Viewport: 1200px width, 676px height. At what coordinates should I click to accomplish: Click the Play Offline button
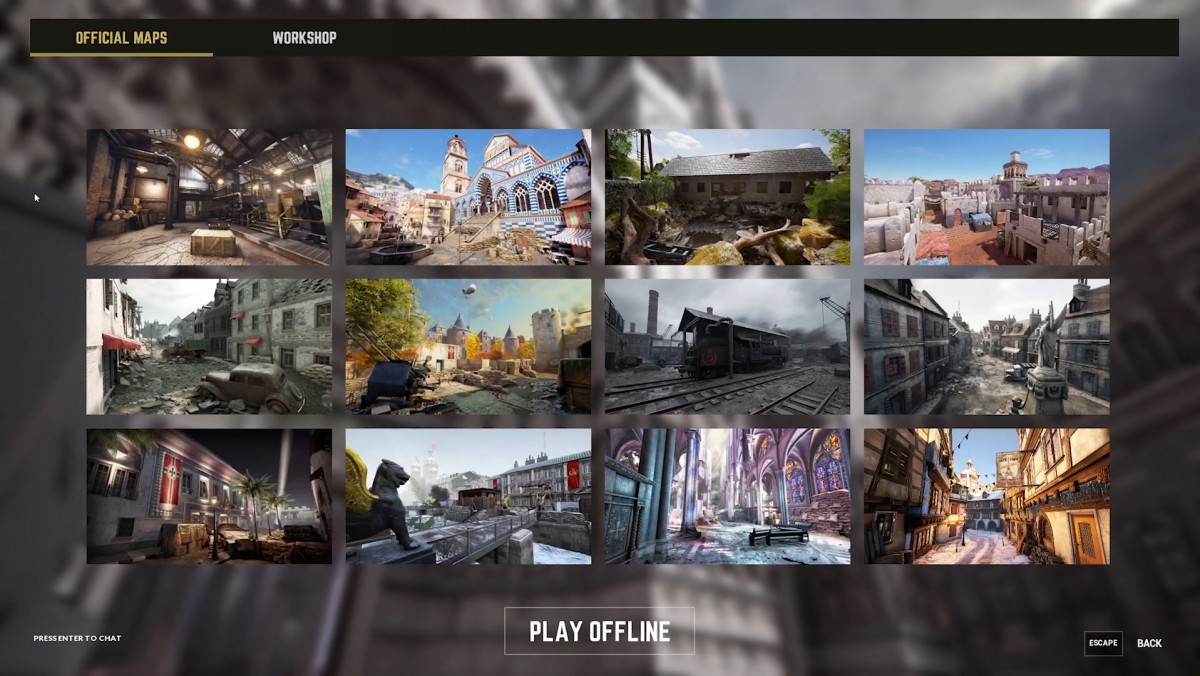click(599, 631)
